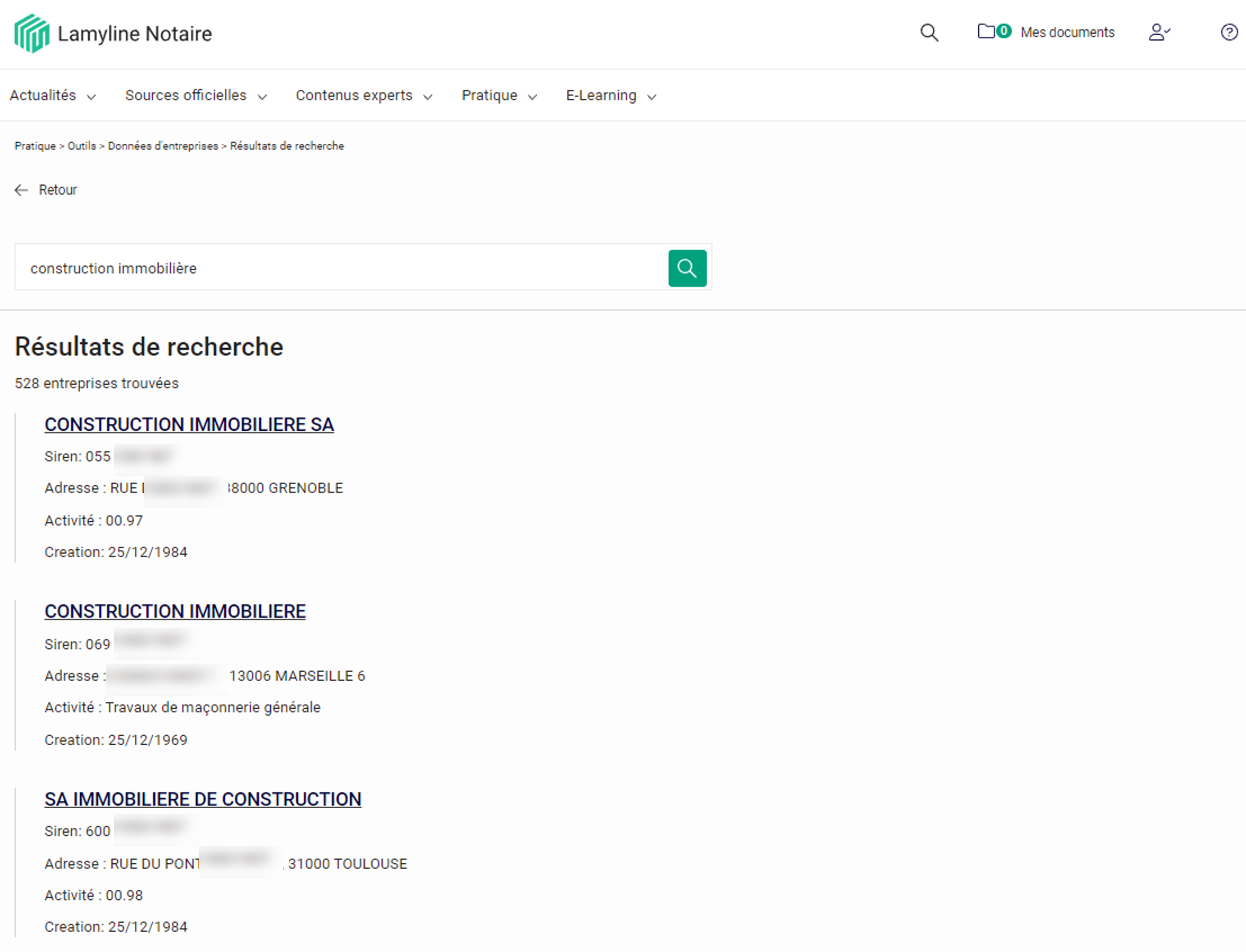
Task: Click the Mes documents folder icon
Action: click(x=986, y=31)
